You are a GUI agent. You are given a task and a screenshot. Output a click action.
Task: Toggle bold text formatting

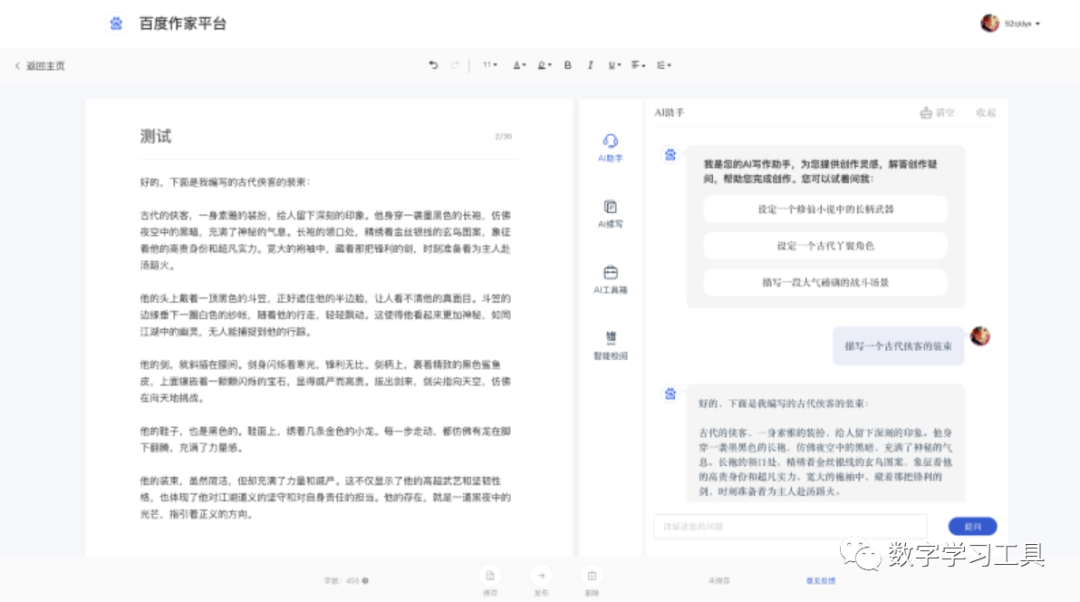568,65
